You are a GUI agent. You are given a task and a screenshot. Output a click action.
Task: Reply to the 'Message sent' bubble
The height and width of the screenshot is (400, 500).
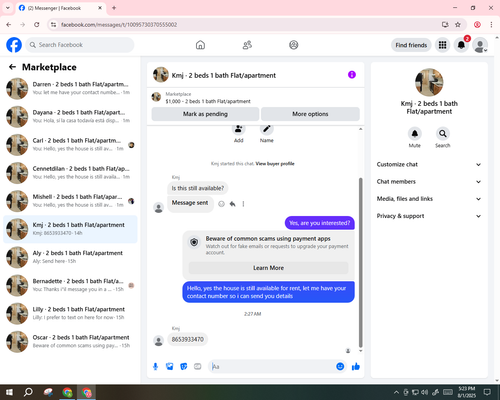pyautogui.click(x=233, y=204)
